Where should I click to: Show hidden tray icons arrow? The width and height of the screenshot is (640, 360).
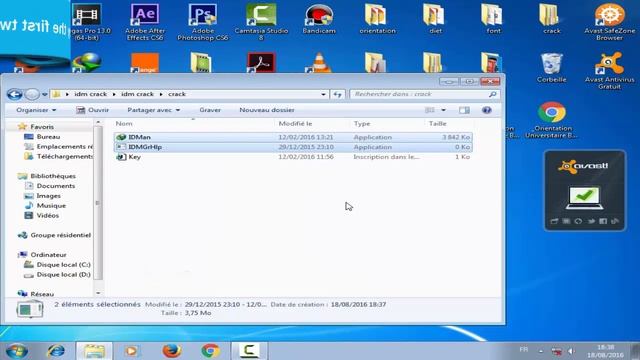pos(541,351)
